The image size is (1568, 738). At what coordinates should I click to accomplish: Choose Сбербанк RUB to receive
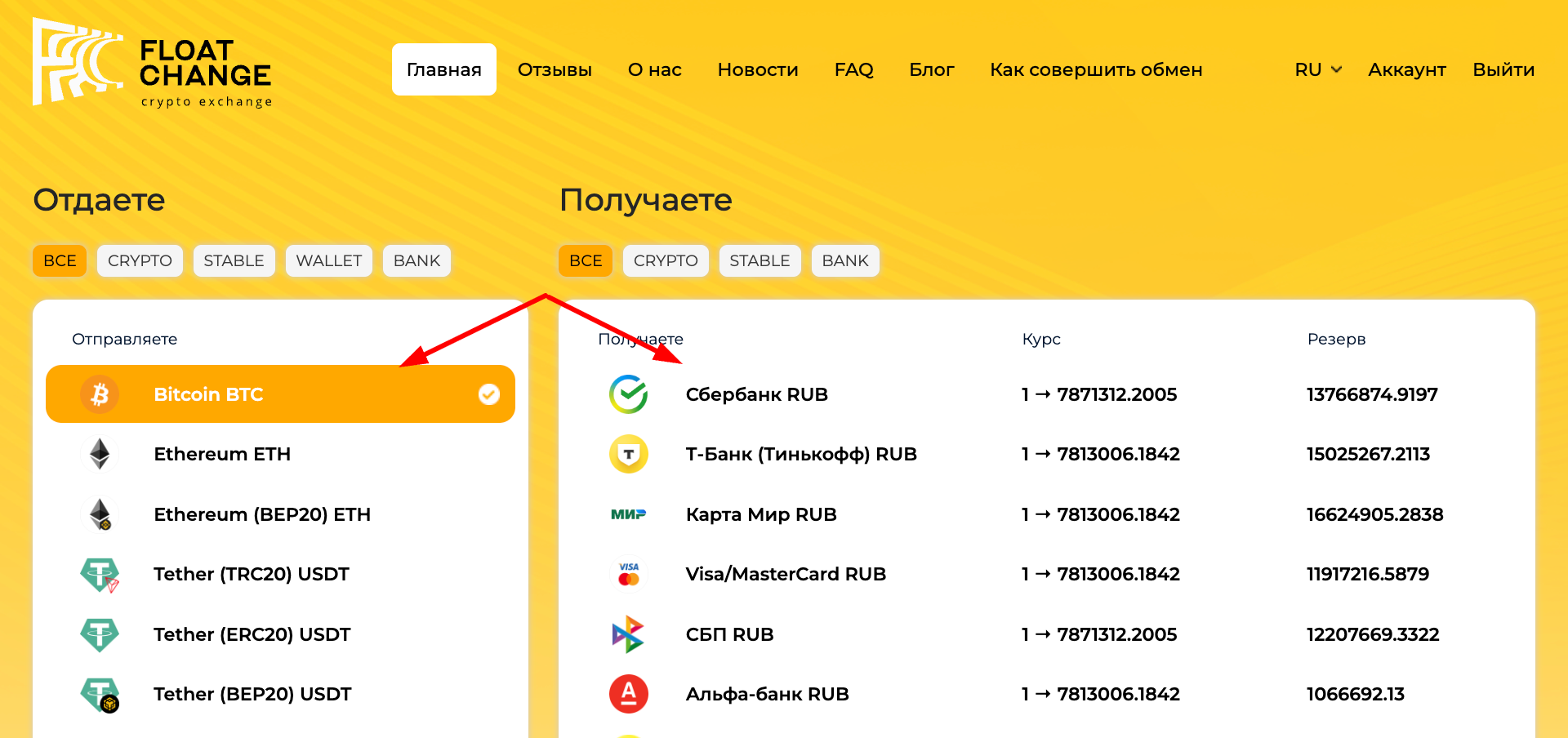point(1047,394)
